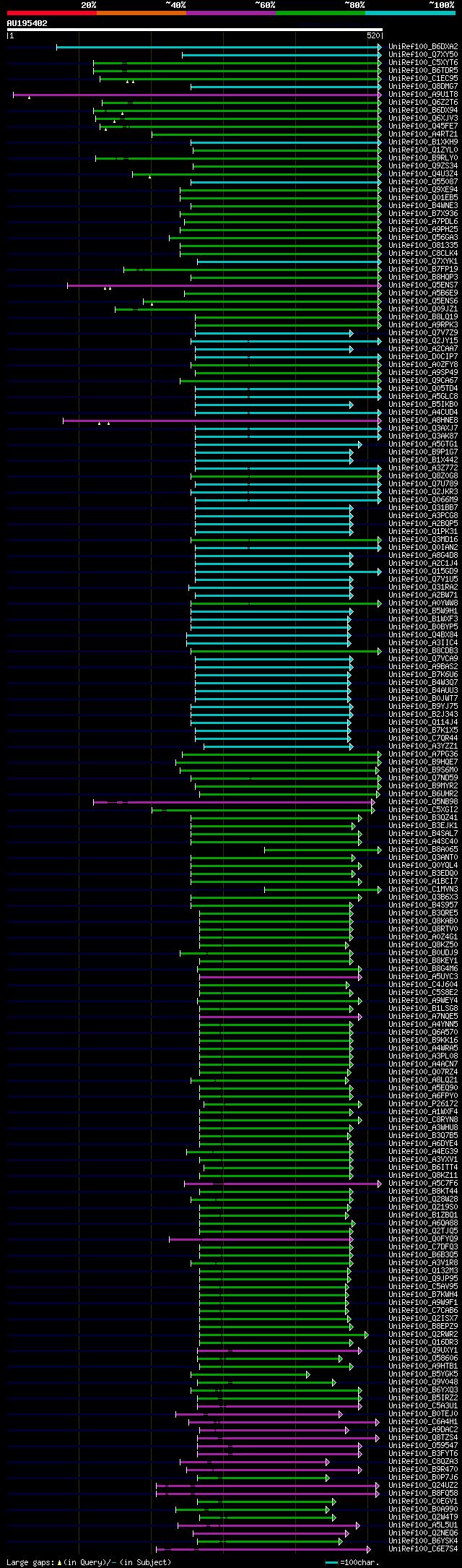The image size is (462, 1568).
Task: Select the UniRef100_C1MVN3 label
Action: (x=423, y=889)
